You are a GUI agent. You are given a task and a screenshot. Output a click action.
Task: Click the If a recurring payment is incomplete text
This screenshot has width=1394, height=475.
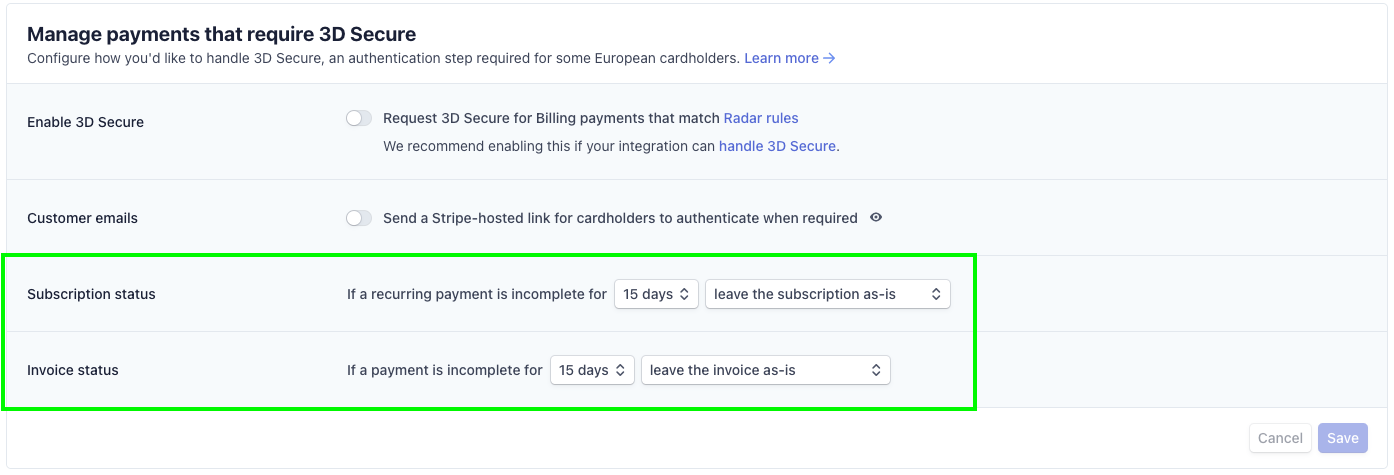(477, 294)
